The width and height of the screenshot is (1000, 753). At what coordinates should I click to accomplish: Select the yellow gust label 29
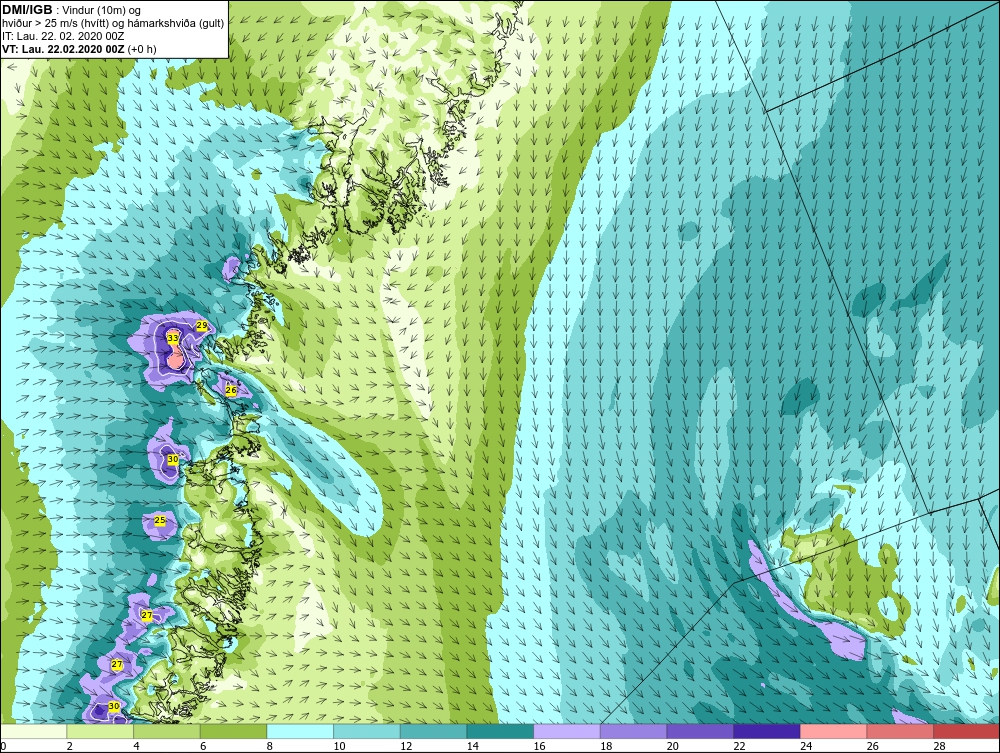pyautogui.click(x=202, y=326)
